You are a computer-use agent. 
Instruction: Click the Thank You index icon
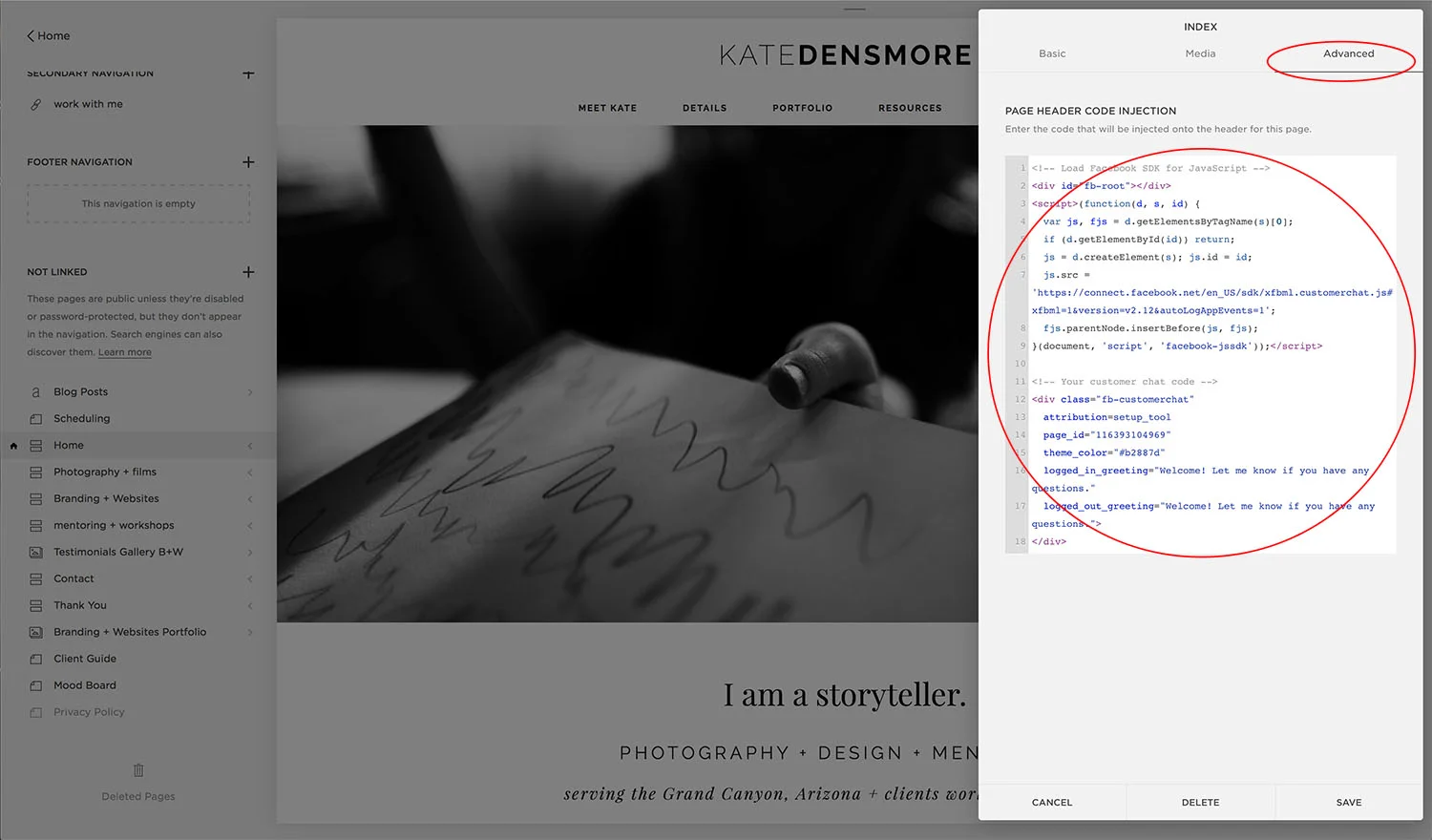point(36,606)
